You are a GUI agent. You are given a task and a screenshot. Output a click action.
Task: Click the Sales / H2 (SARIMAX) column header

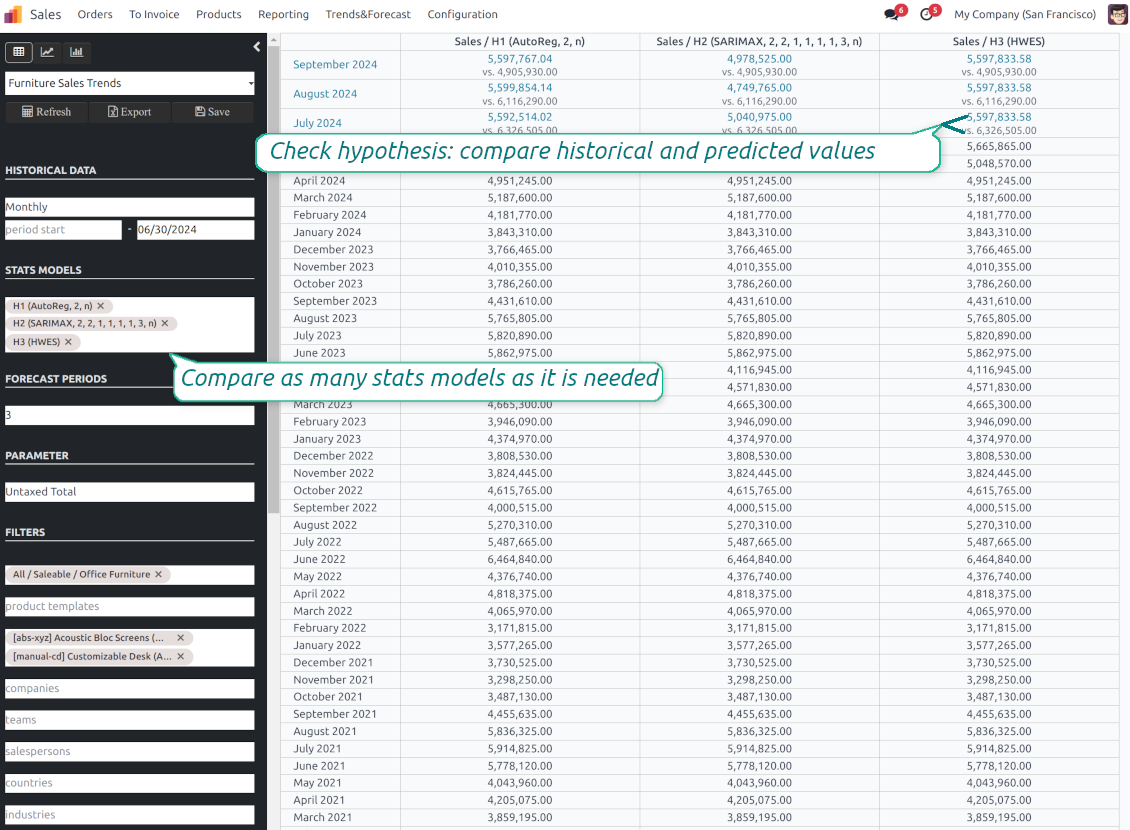point(759,41)
